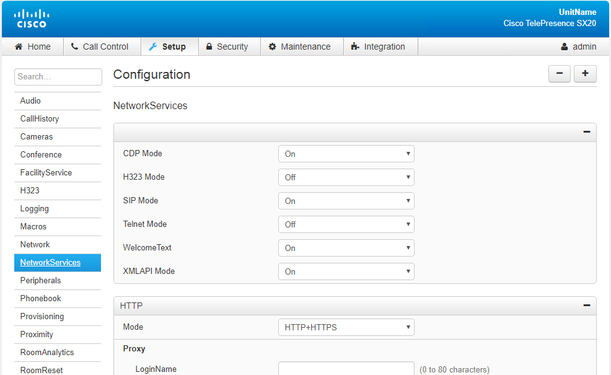The image size is (611, 375).
Task: Select RoomReset in the sidebar
Action: click(x=58, y=370)
